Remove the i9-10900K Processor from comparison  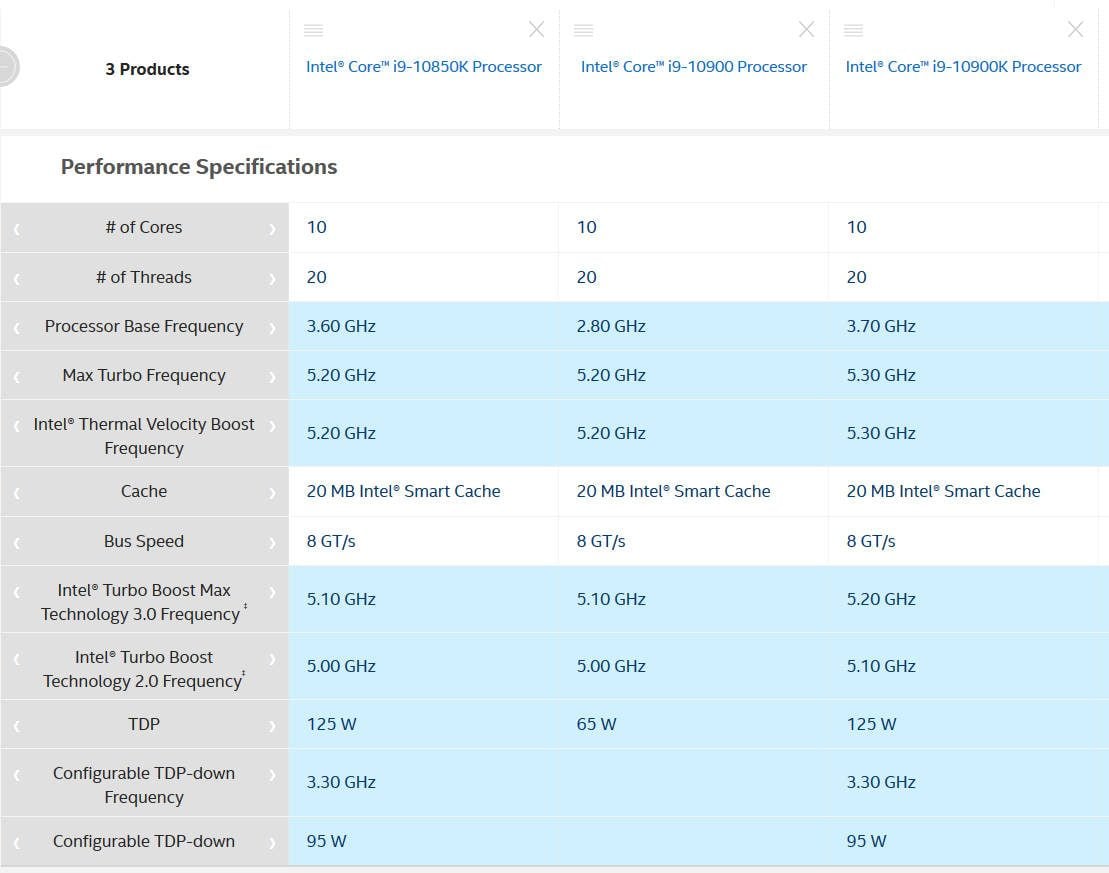(x=1076, y=29)
